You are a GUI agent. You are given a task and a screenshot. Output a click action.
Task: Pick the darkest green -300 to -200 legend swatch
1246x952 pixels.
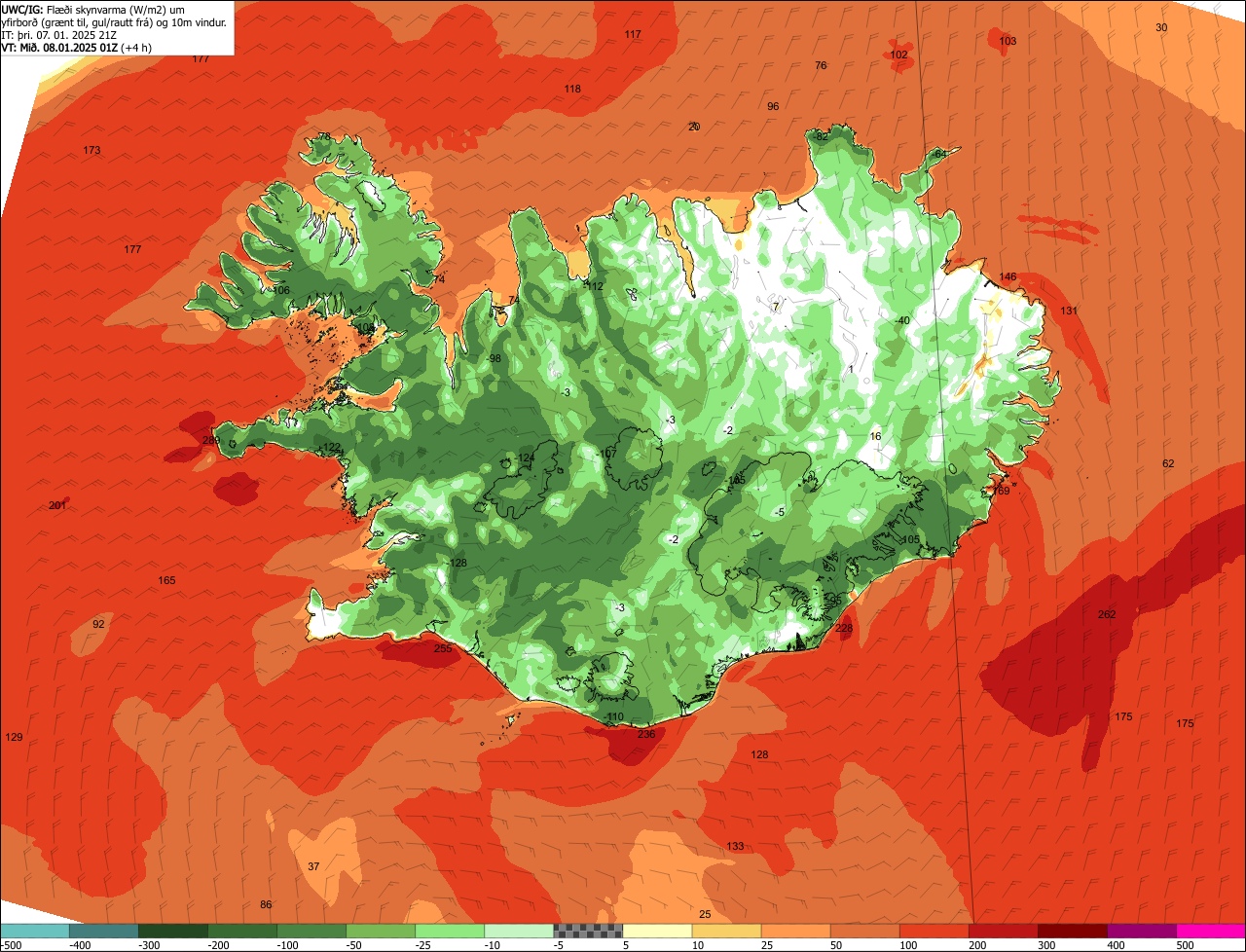pyautogui.click(x=173, y=931)
